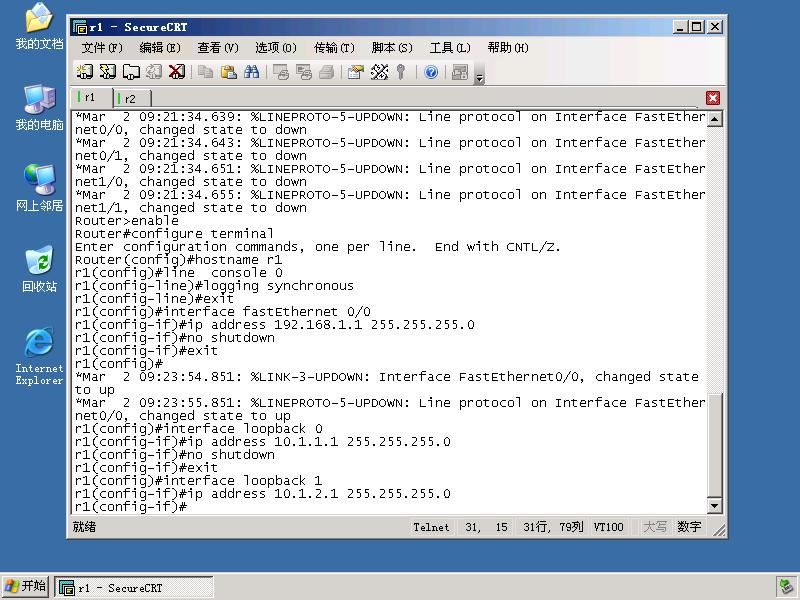Click the Telnet status bar entry
Screen dimensions: 800x600
pyautogui.click(x=431, y=527)
